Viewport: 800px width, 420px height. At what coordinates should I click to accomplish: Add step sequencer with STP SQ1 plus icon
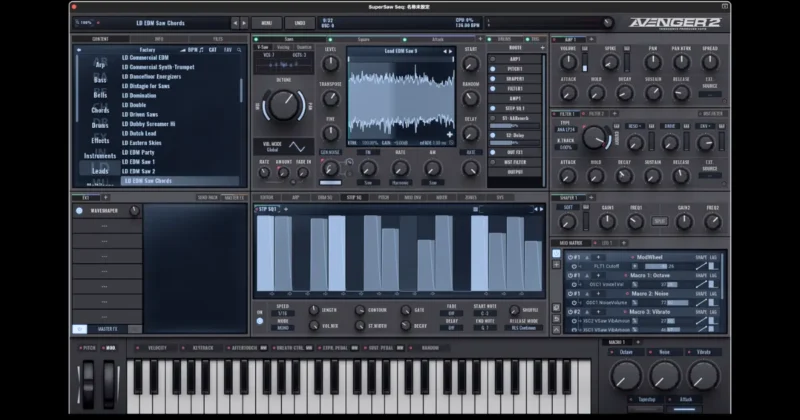286,209
